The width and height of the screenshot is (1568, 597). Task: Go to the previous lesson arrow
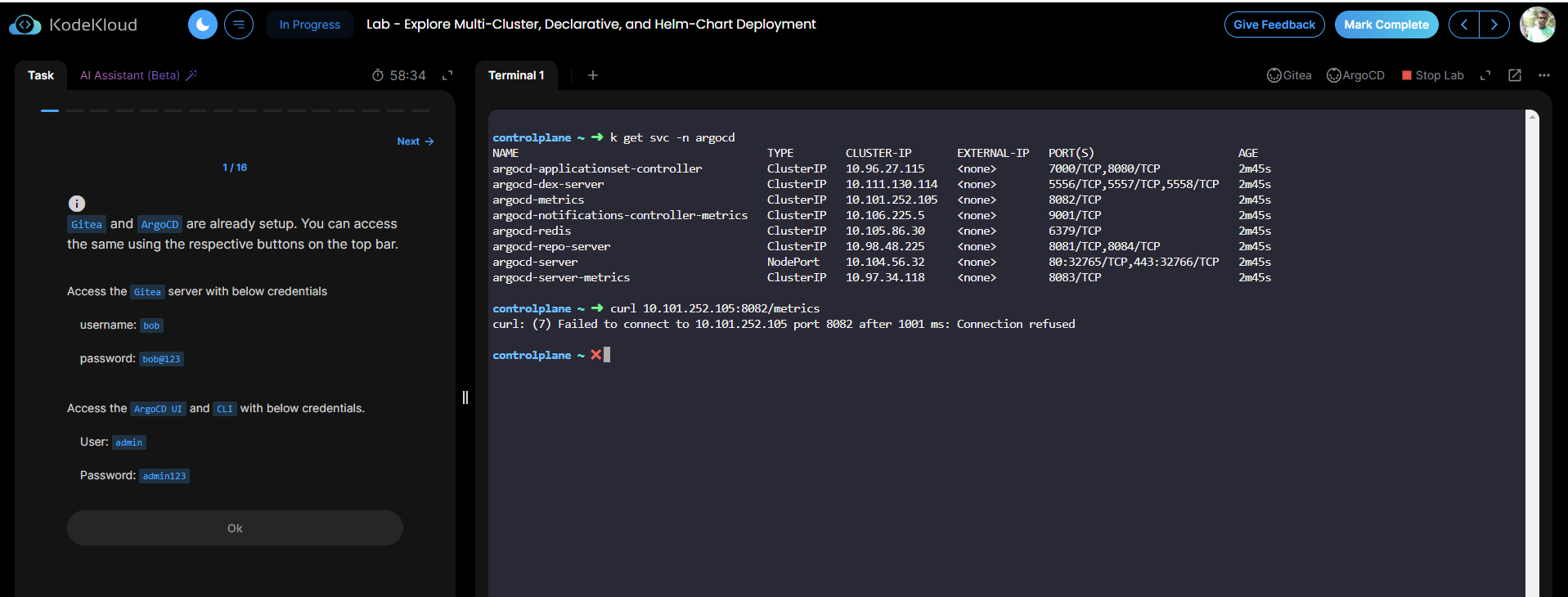tap(1464, 25)
